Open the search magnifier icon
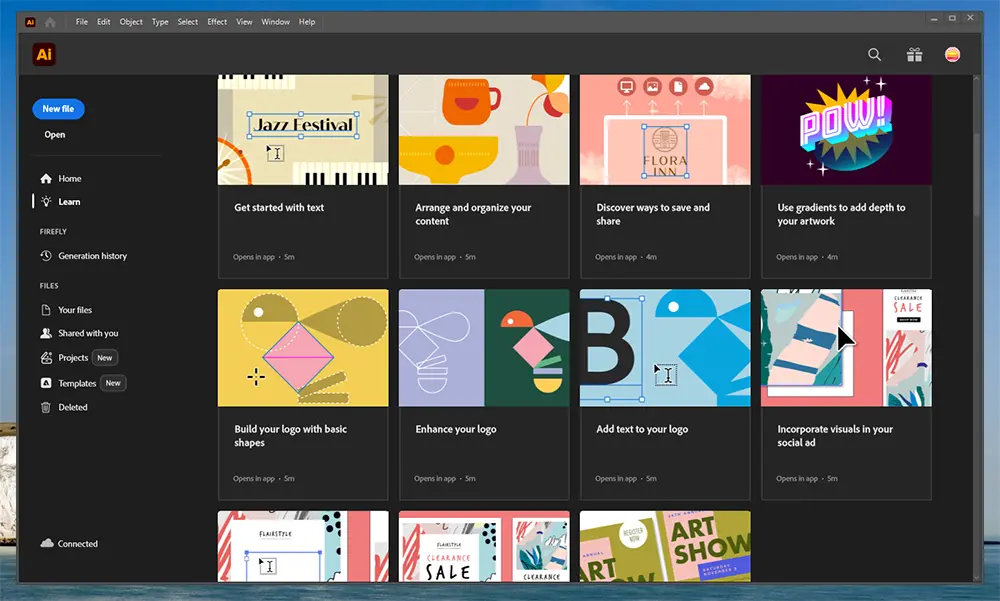The height and width of the screenshot is (601, 1000). pyautogui.click(x=874, y=55)
